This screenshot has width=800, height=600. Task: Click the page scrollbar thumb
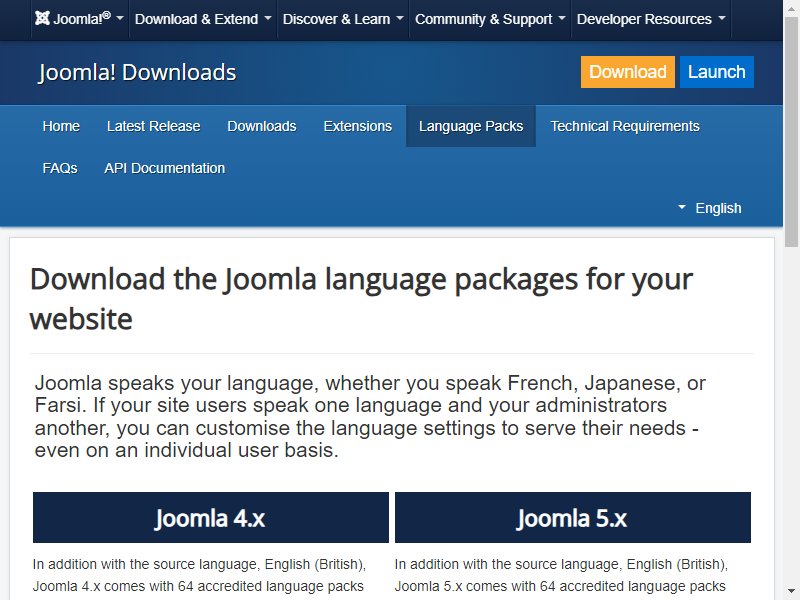click(791, 133)
